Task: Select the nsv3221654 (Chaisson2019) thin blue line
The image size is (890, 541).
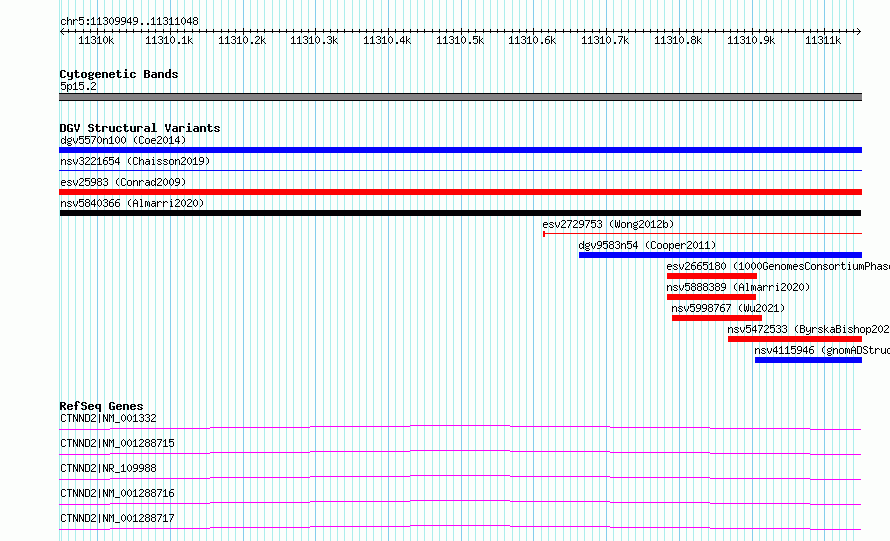Action: pos(460,170)
